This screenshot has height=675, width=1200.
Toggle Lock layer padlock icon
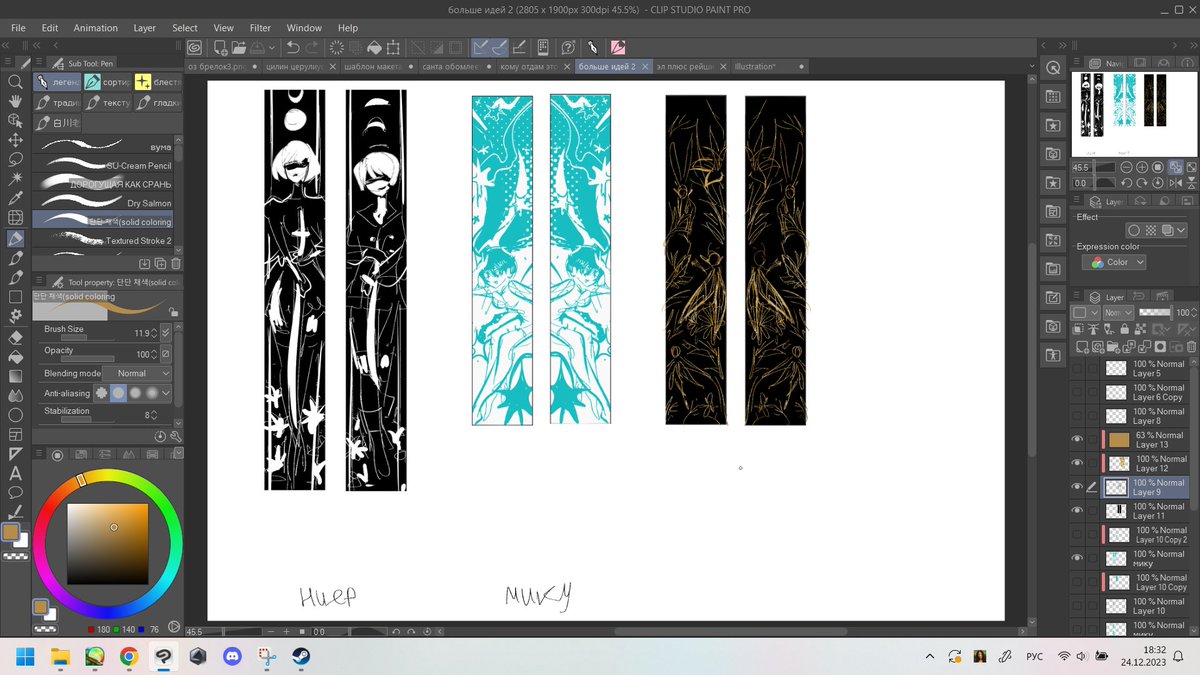[x=1127, y=329]
